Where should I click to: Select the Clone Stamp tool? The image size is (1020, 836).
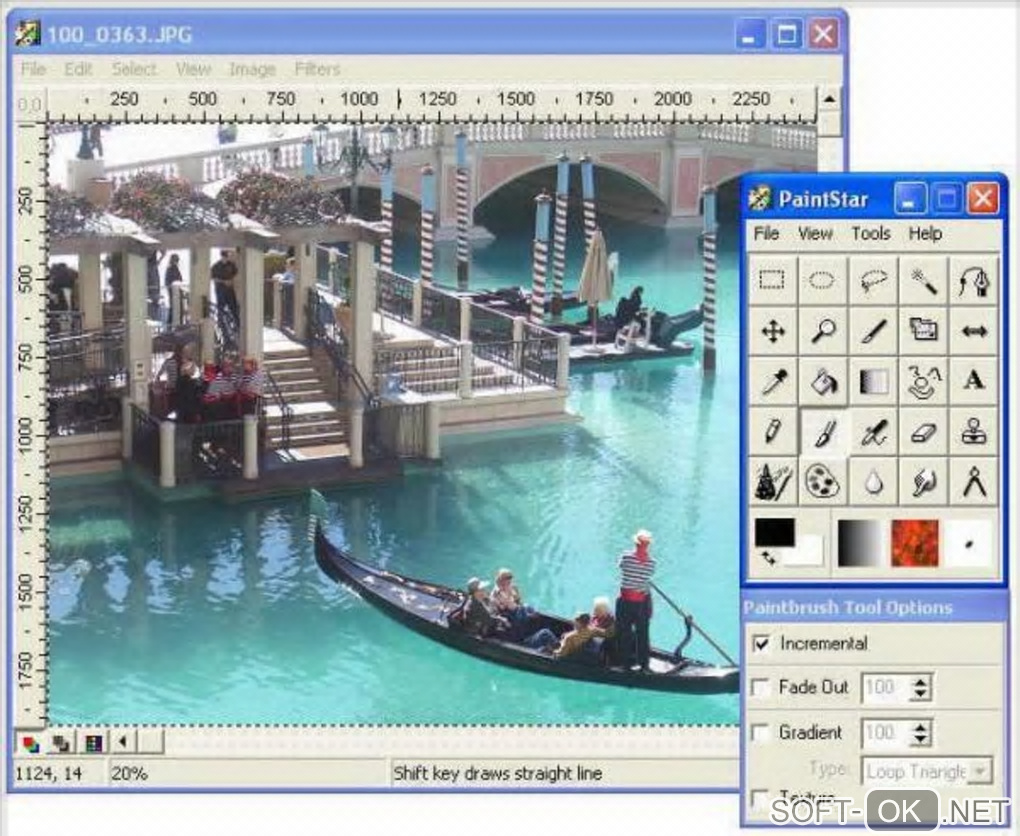click(x=973, y=431)
